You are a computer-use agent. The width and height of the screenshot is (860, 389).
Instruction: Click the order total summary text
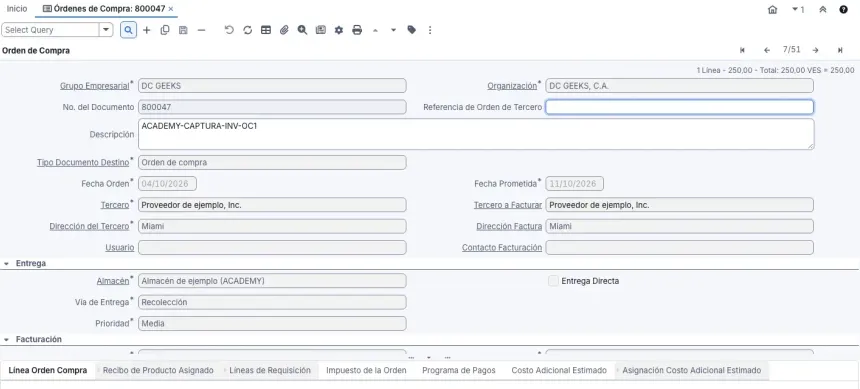775,70
